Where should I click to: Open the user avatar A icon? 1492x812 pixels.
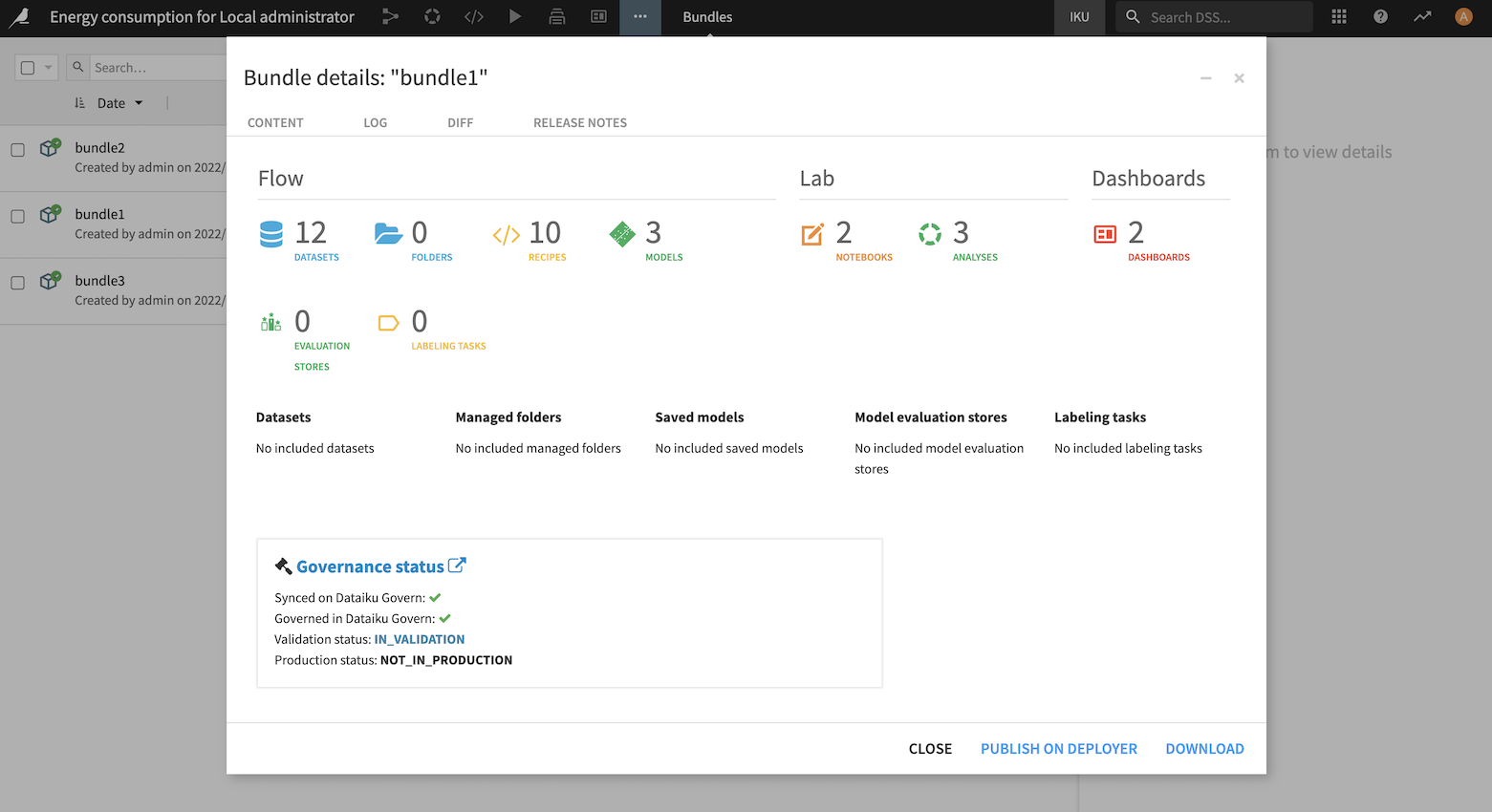click(x=1463, y=16)
